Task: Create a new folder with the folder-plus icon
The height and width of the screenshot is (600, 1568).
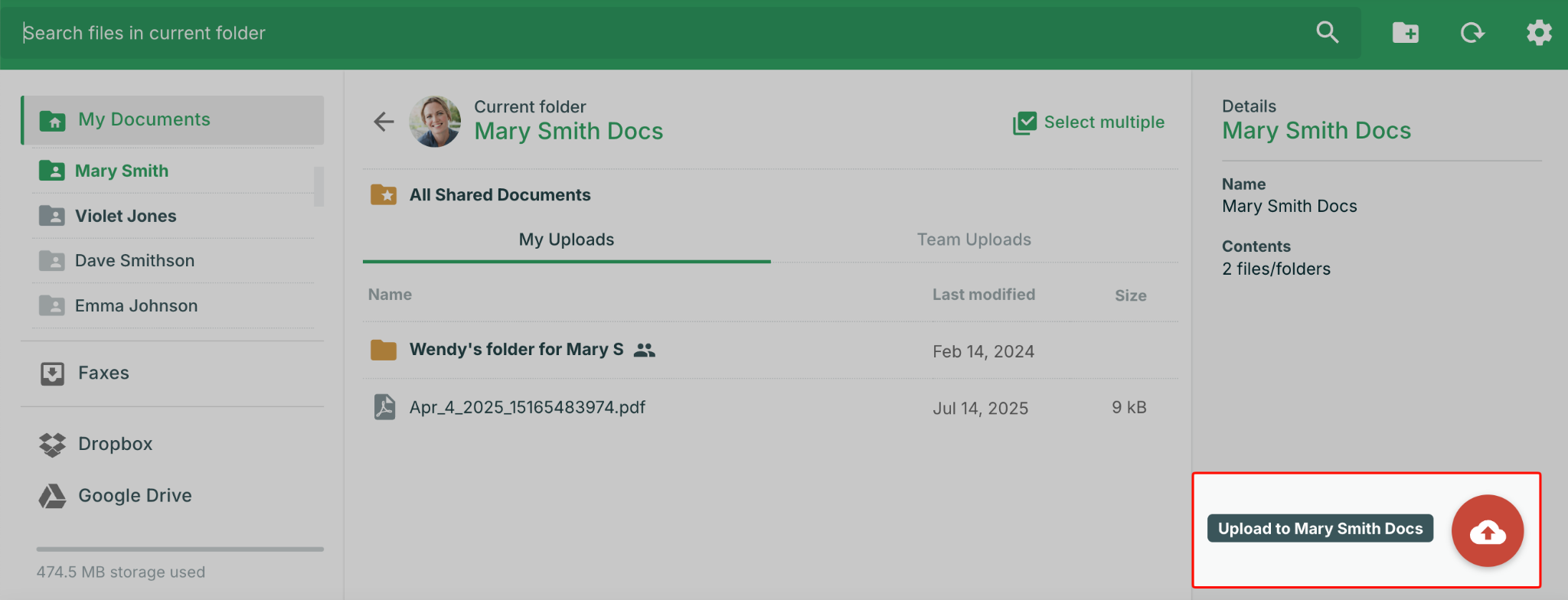Action: pos(1405,33)
